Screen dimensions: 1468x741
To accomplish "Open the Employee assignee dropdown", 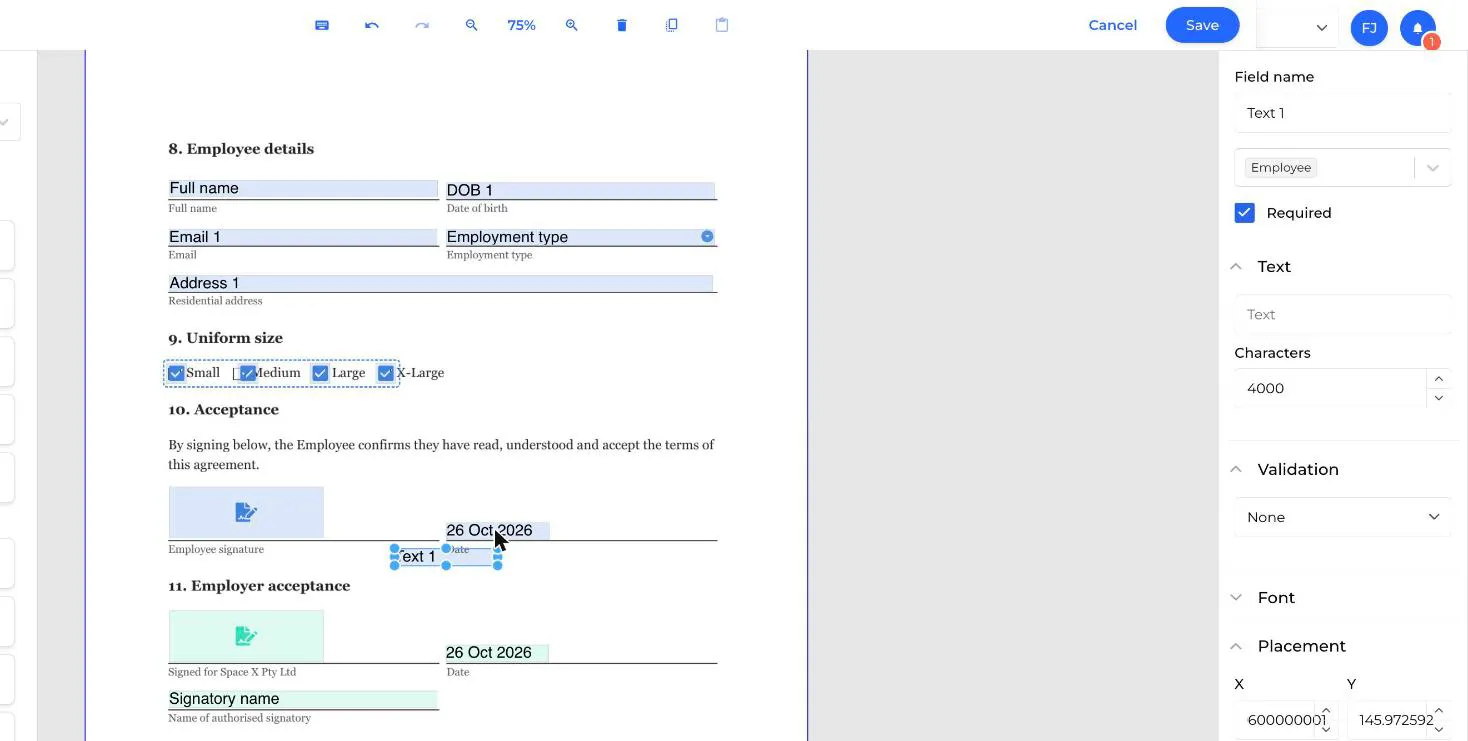I will (1342, 168).
